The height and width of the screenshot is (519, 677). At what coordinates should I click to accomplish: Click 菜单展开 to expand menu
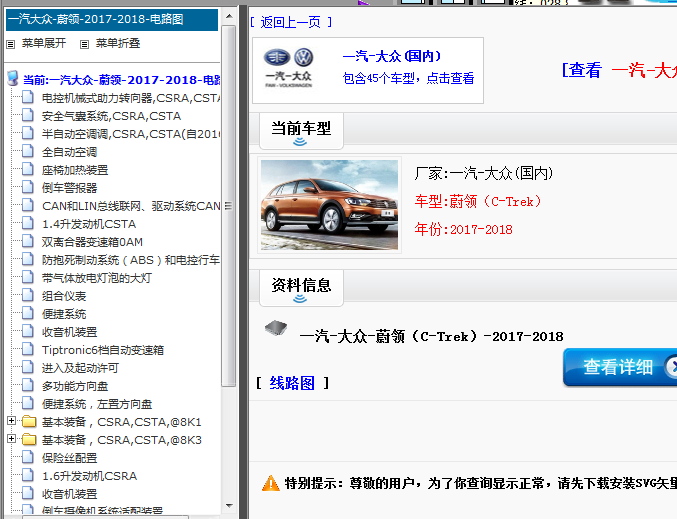44,43
